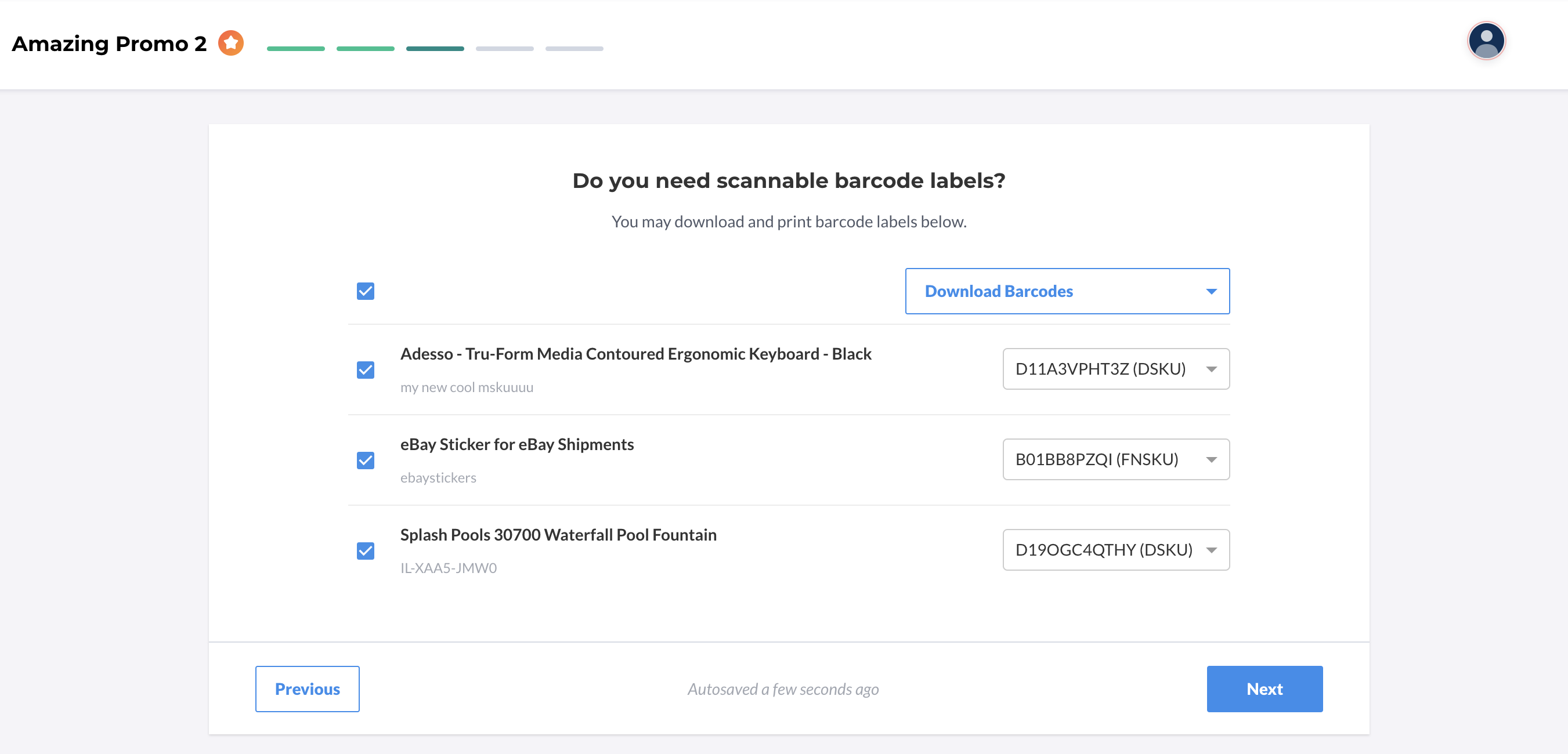1568x754 pixels.
Task: Uncheck the eBay Sticker checkbox
Action: [x=365, y=460]
